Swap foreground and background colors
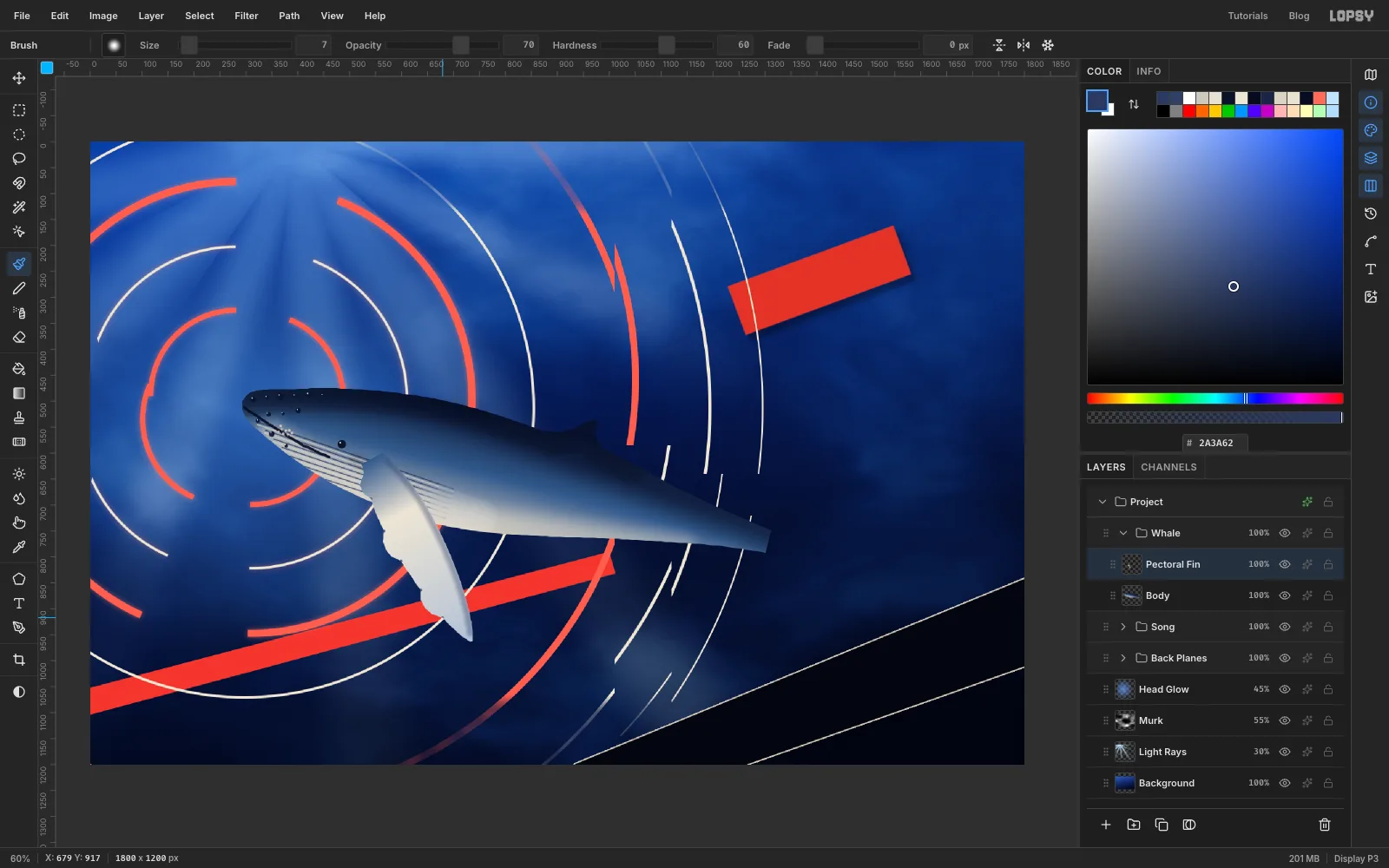The image size is (1389, 868). point(1134,104)
